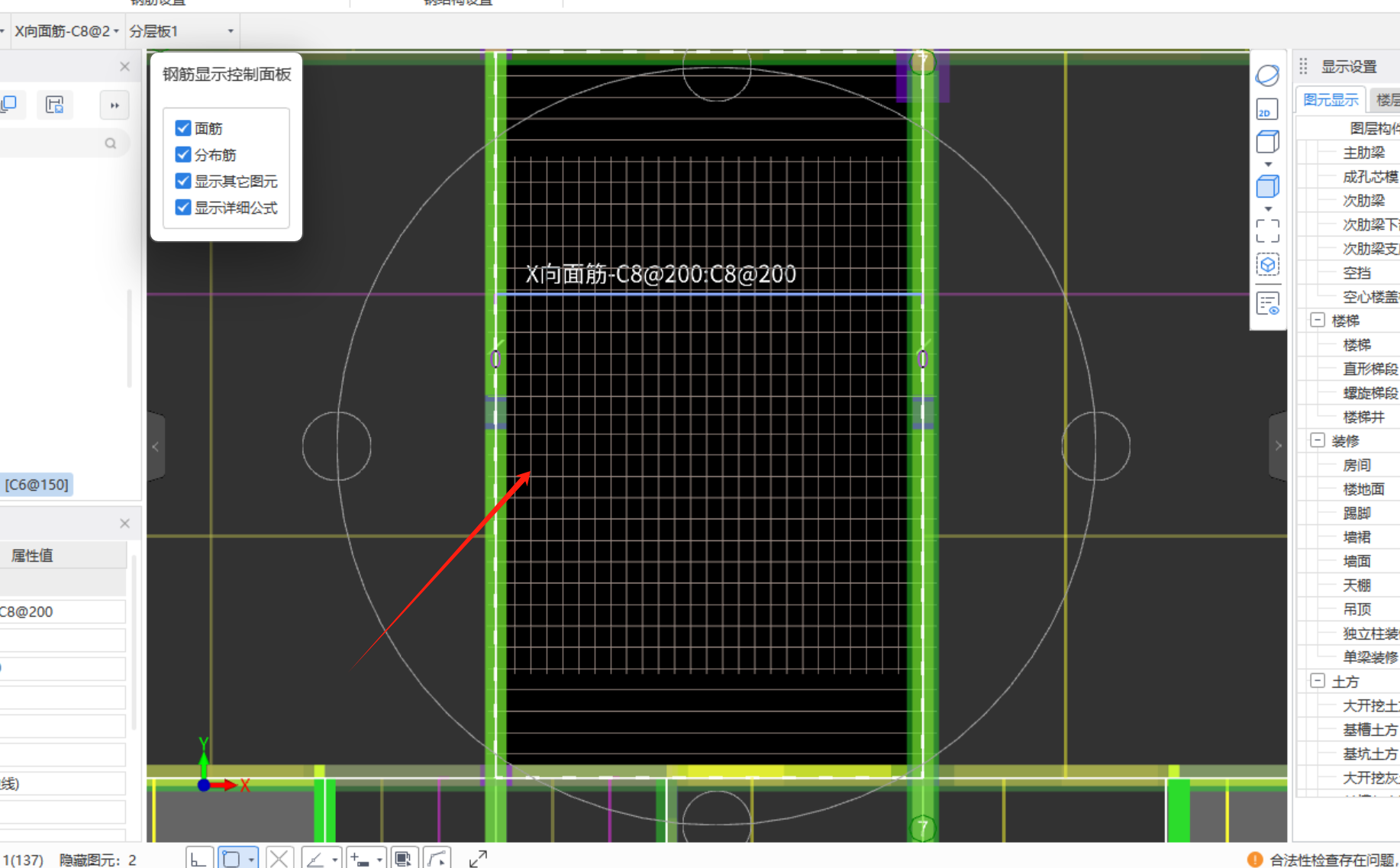The image size is (1400, 868).
Task: Click the orbit (dynamic view) icon
Action: click(1267, 76)
